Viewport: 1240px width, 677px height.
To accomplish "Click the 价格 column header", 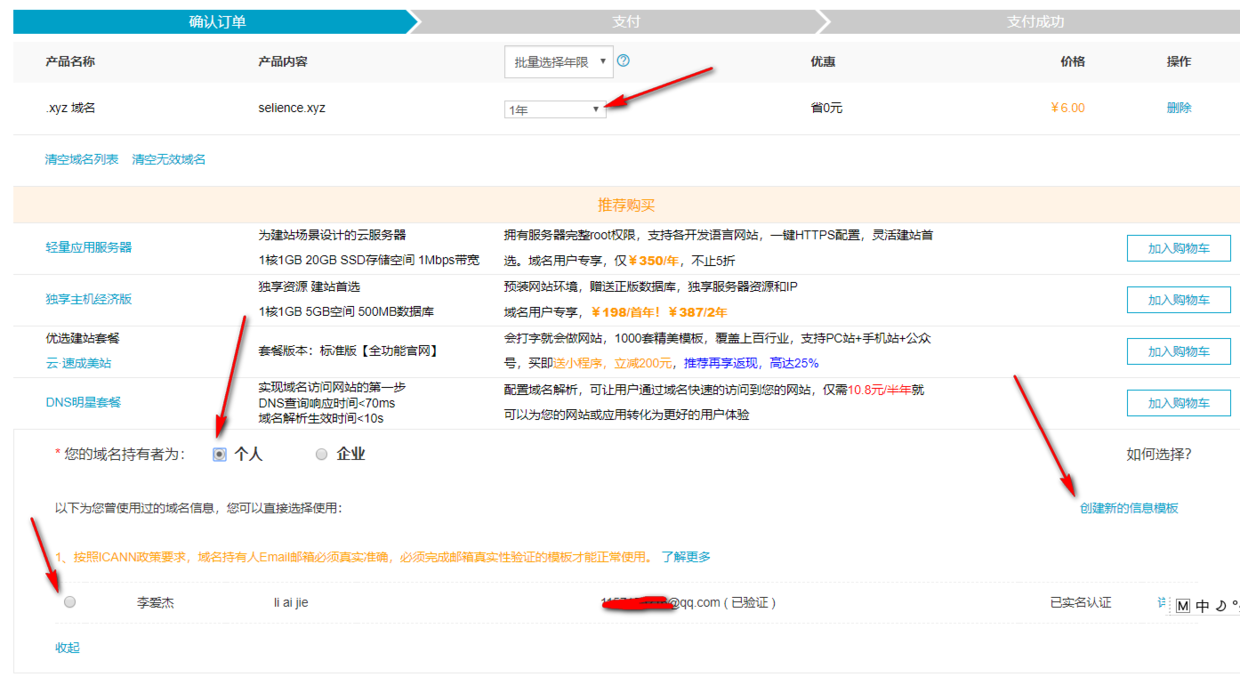I will coord(1073,62).
